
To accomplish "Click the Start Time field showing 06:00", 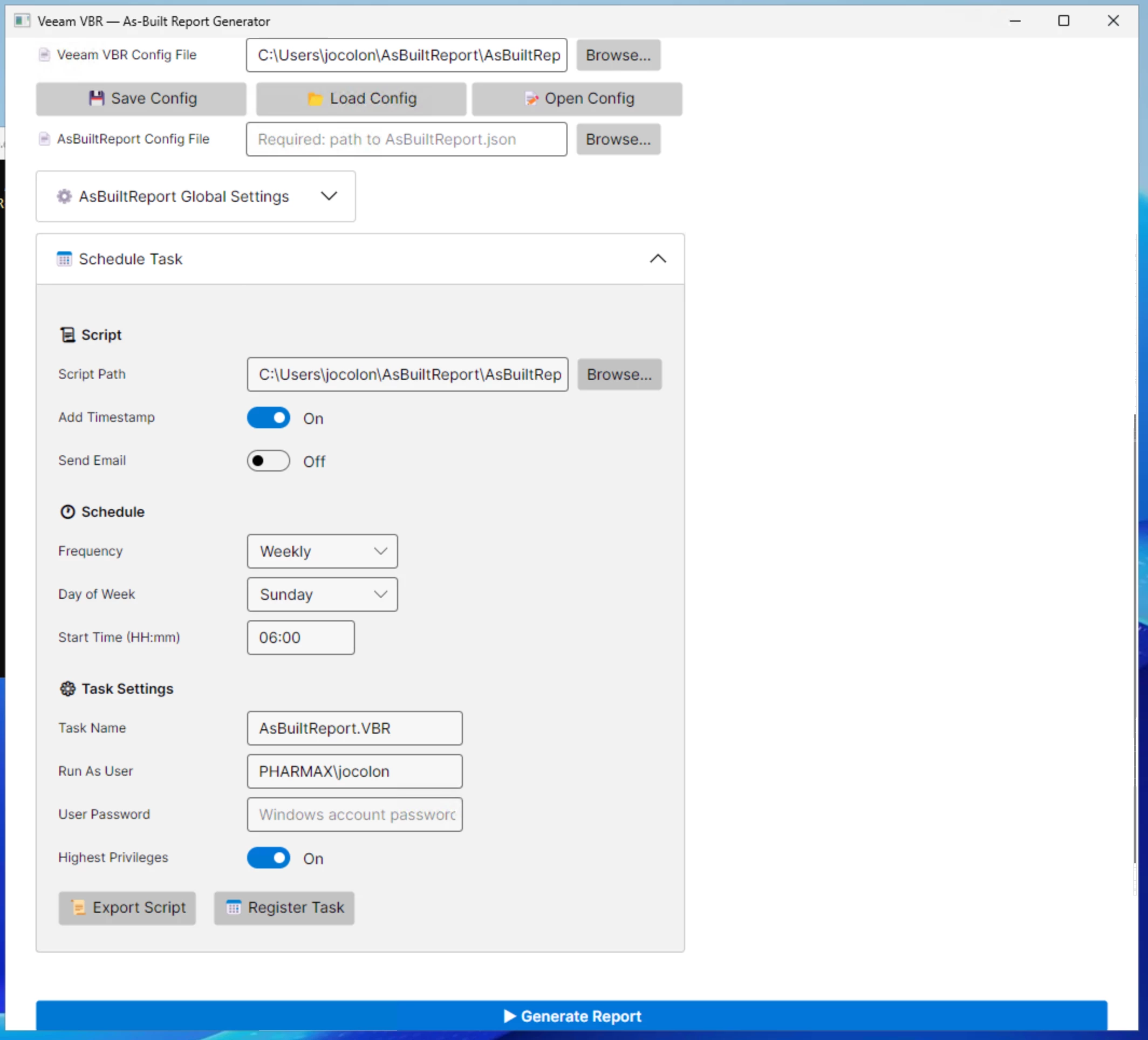I will pyautogui.click(x=300, y=638).
